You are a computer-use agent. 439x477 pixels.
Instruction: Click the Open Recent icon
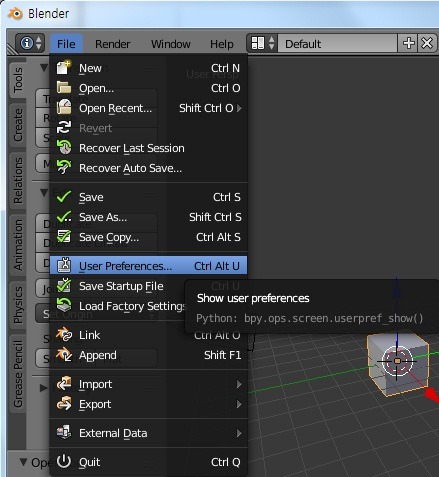(64, 107)
